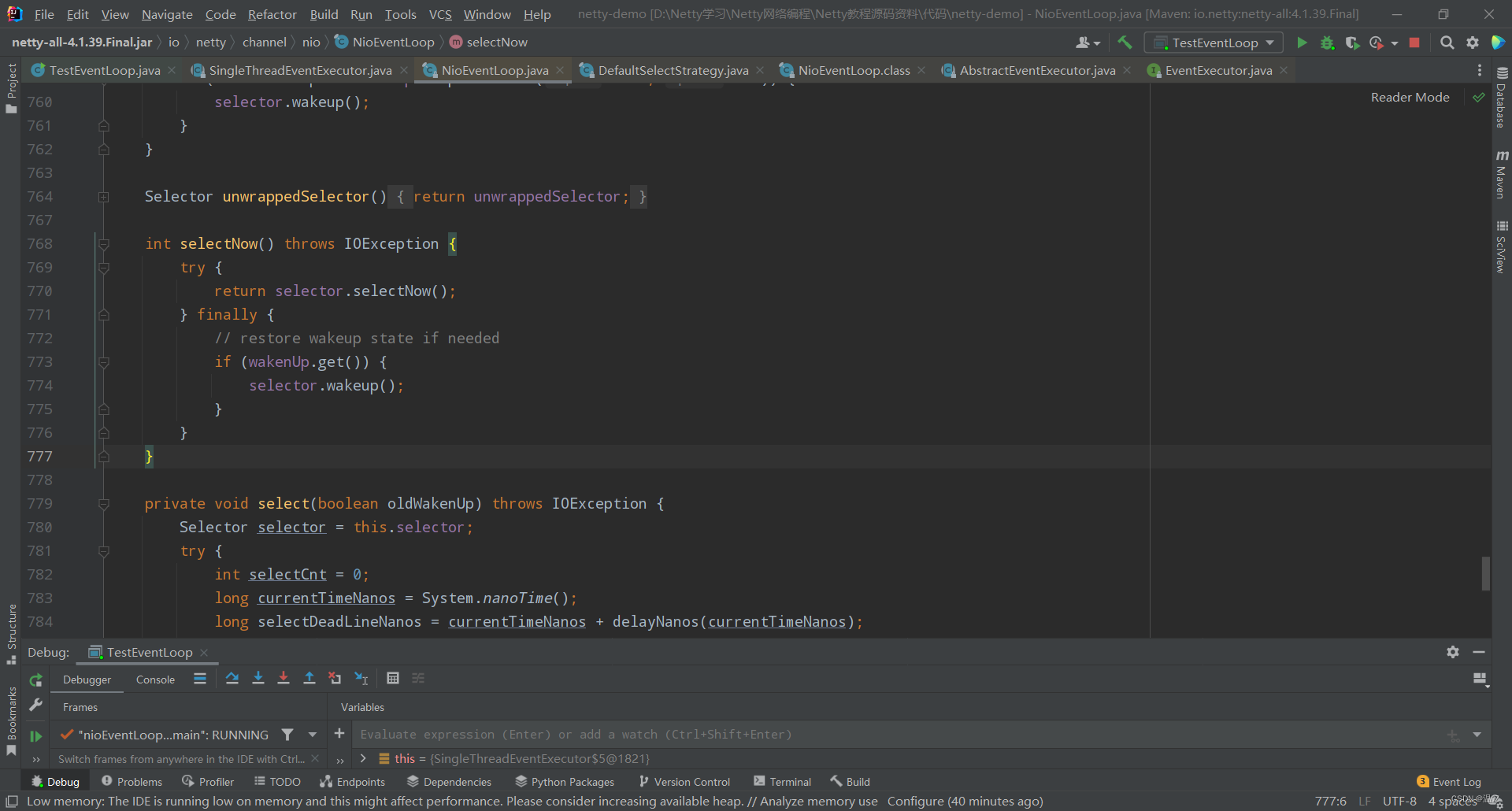Toggle tool window bars icon in status bar
Viewport: 1512px width, 811px height.
point(12,802)
